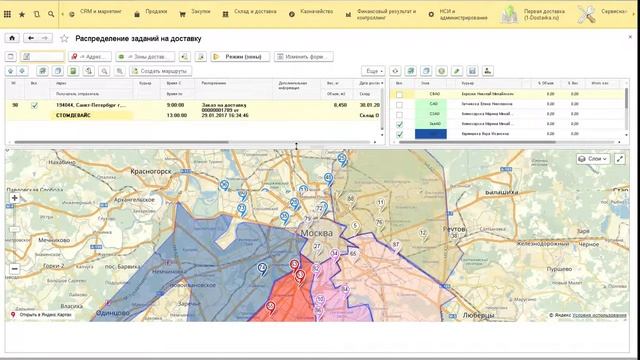
Task: Click the person hierarchy icon in couriers toolbar
Action: pos(487,71)
